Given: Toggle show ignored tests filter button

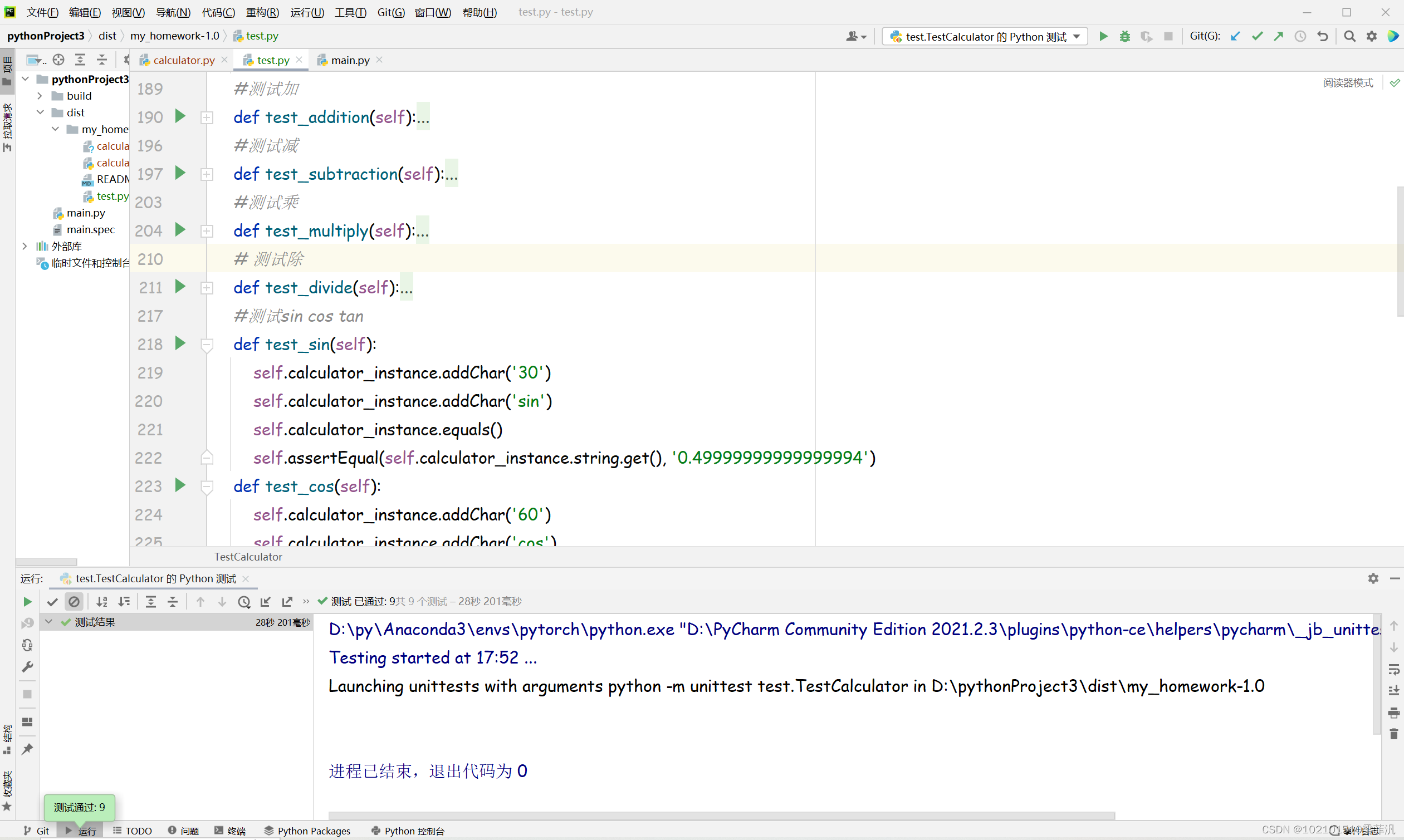Looking at the screenshot, I should click(74, 602).
